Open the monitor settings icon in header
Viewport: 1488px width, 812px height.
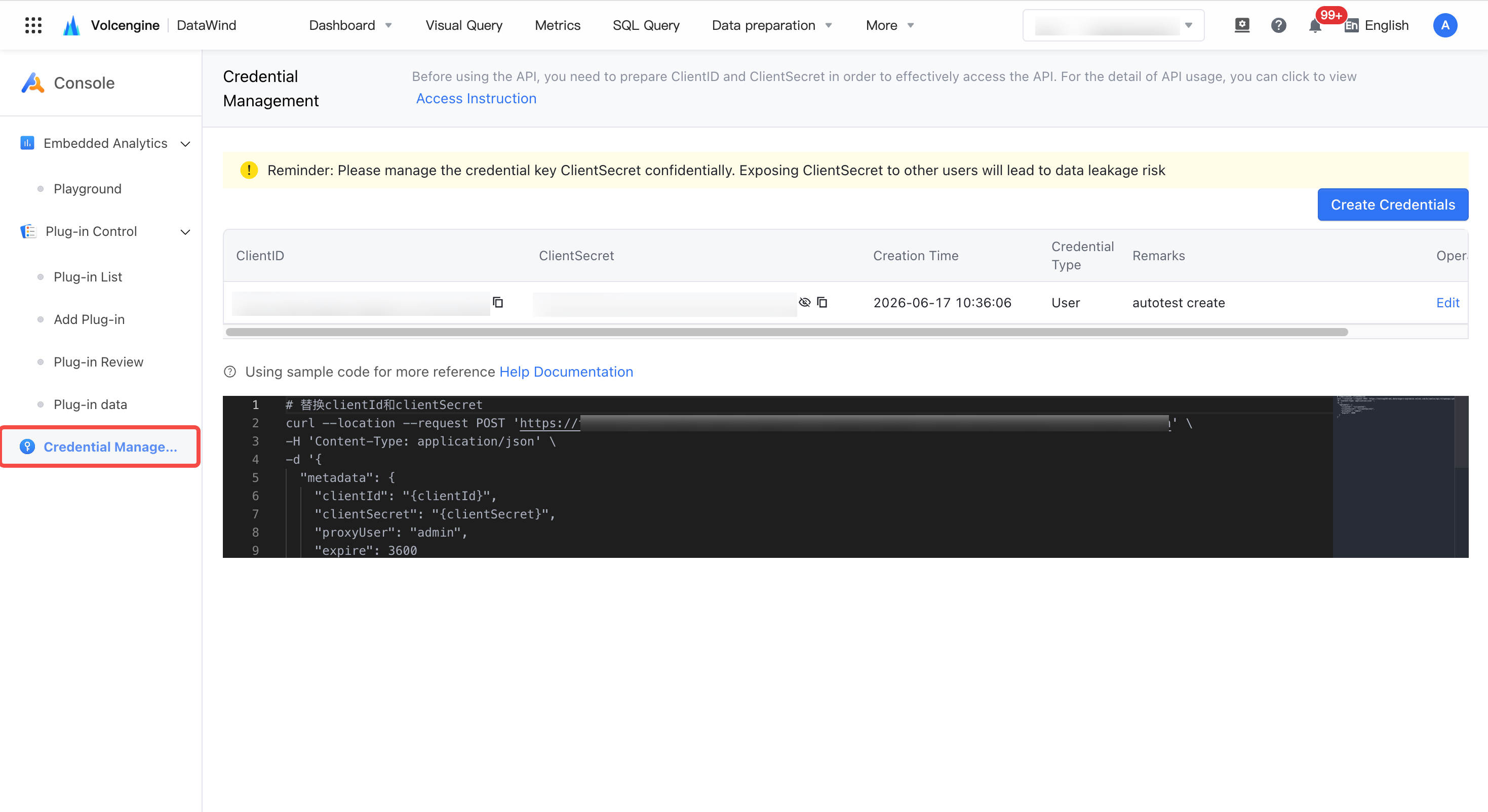[x=1242, y=25]
